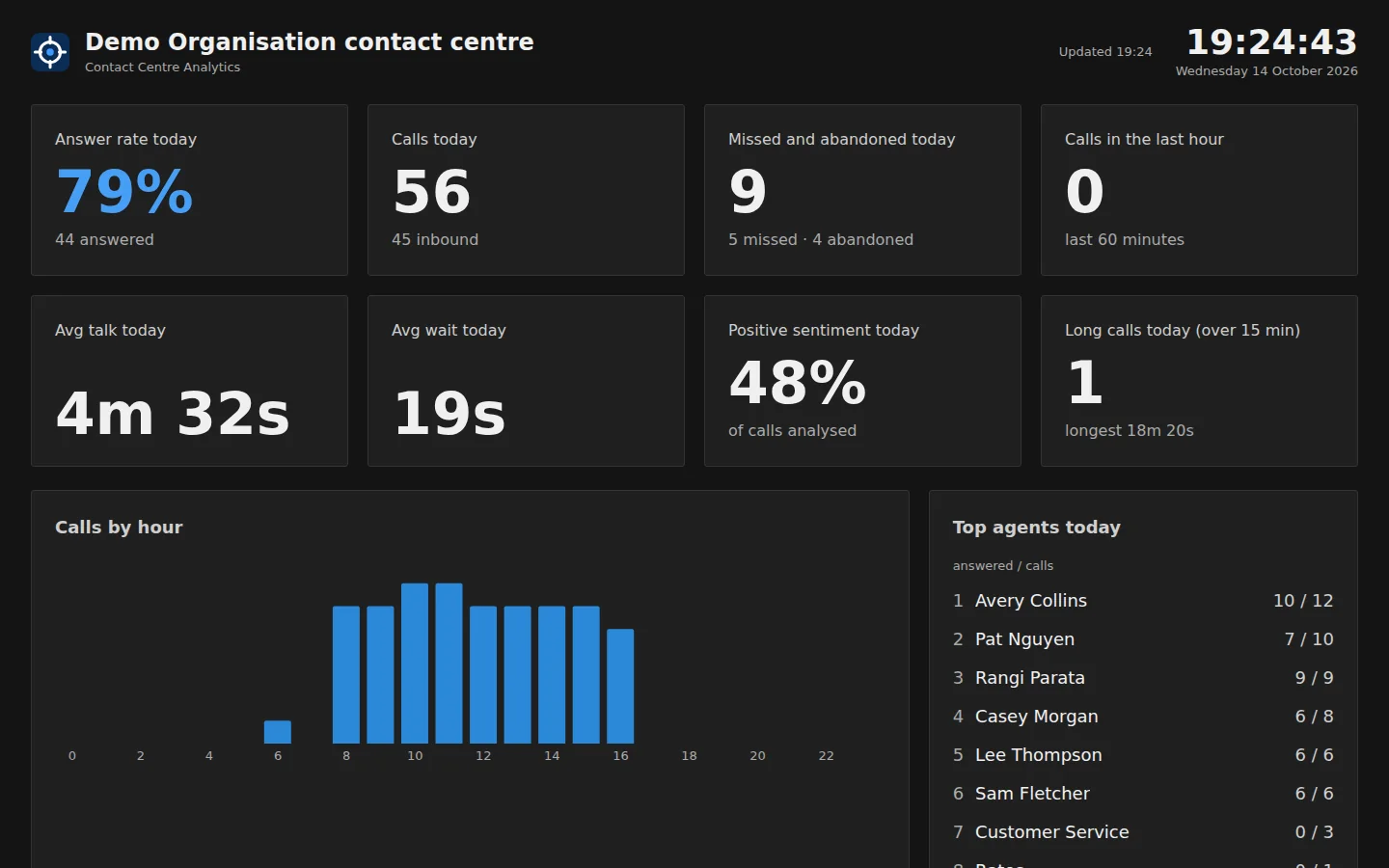1389x868 pixels.
Task: Select the Pat Nguyen agent row
Action: 1143,639
